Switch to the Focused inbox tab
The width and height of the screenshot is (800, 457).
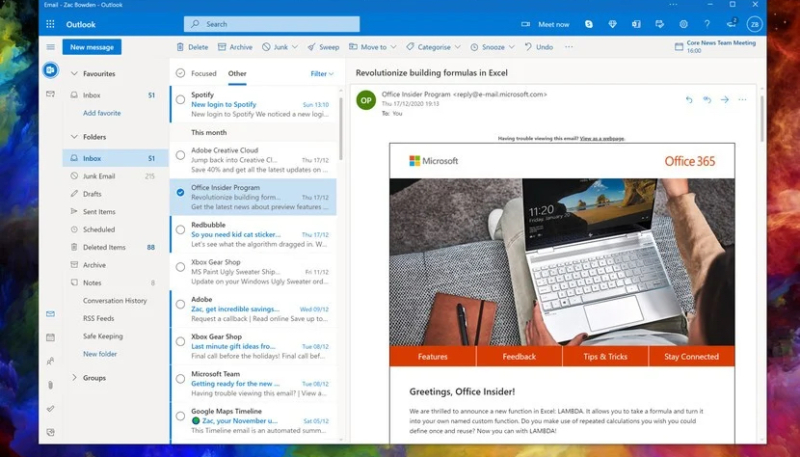point(203,73)
